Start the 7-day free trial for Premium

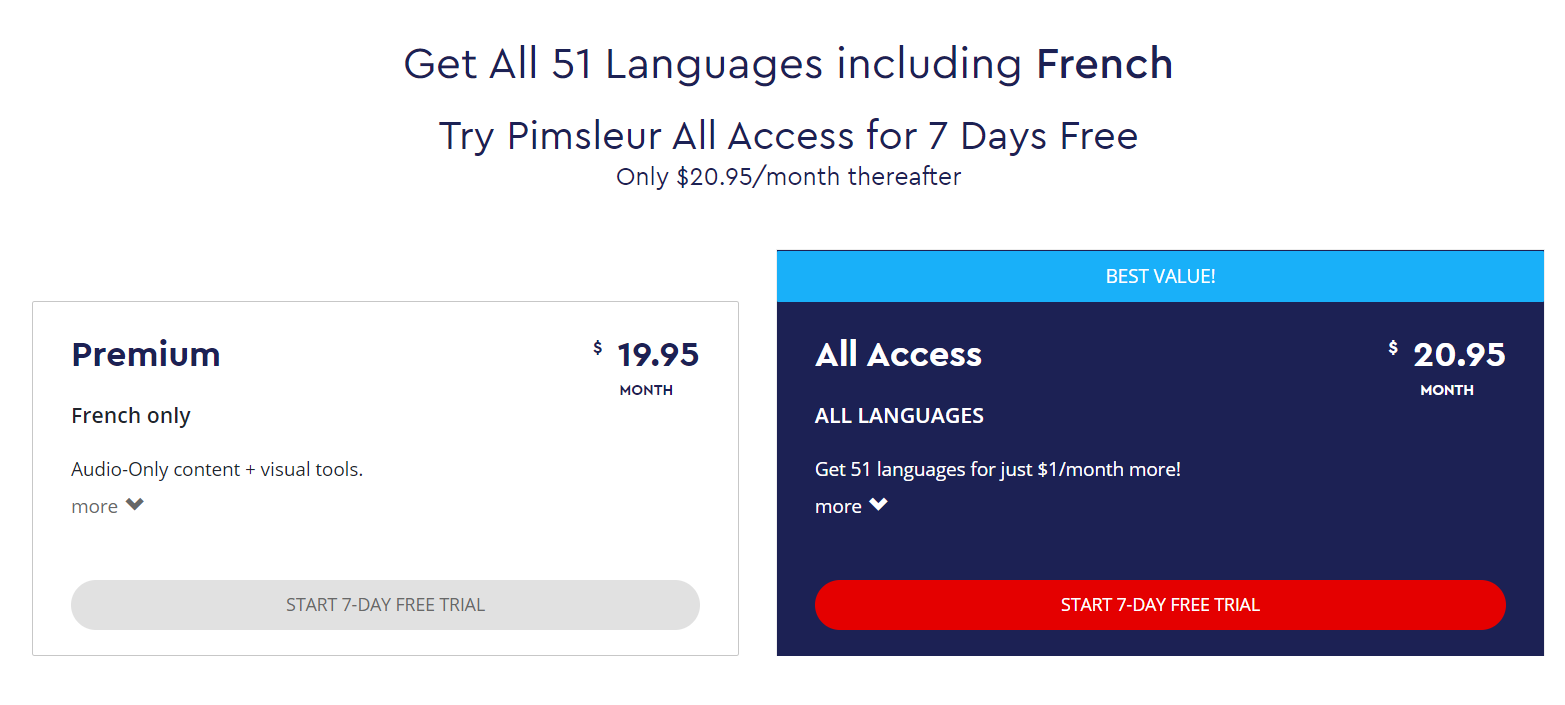pyautogui.click(x=385, y=605)
